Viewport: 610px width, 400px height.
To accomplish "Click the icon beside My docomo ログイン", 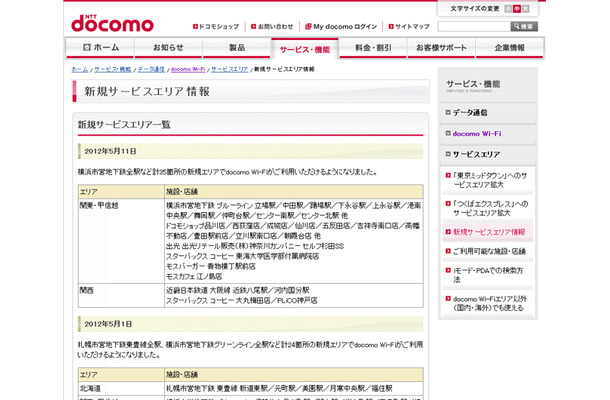I will click(x=308, y=26).
